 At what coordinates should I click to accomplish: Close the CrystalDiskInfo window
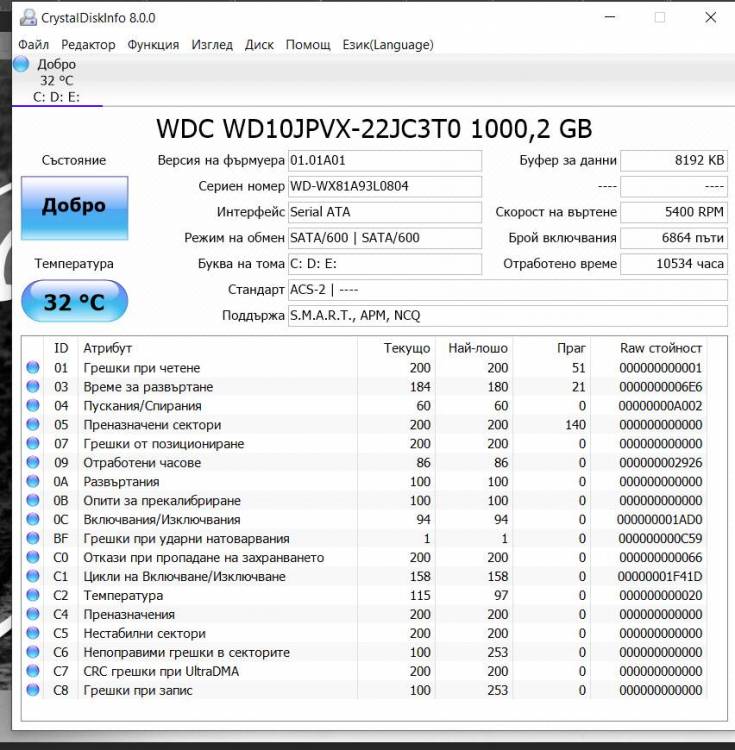[711, 17]
